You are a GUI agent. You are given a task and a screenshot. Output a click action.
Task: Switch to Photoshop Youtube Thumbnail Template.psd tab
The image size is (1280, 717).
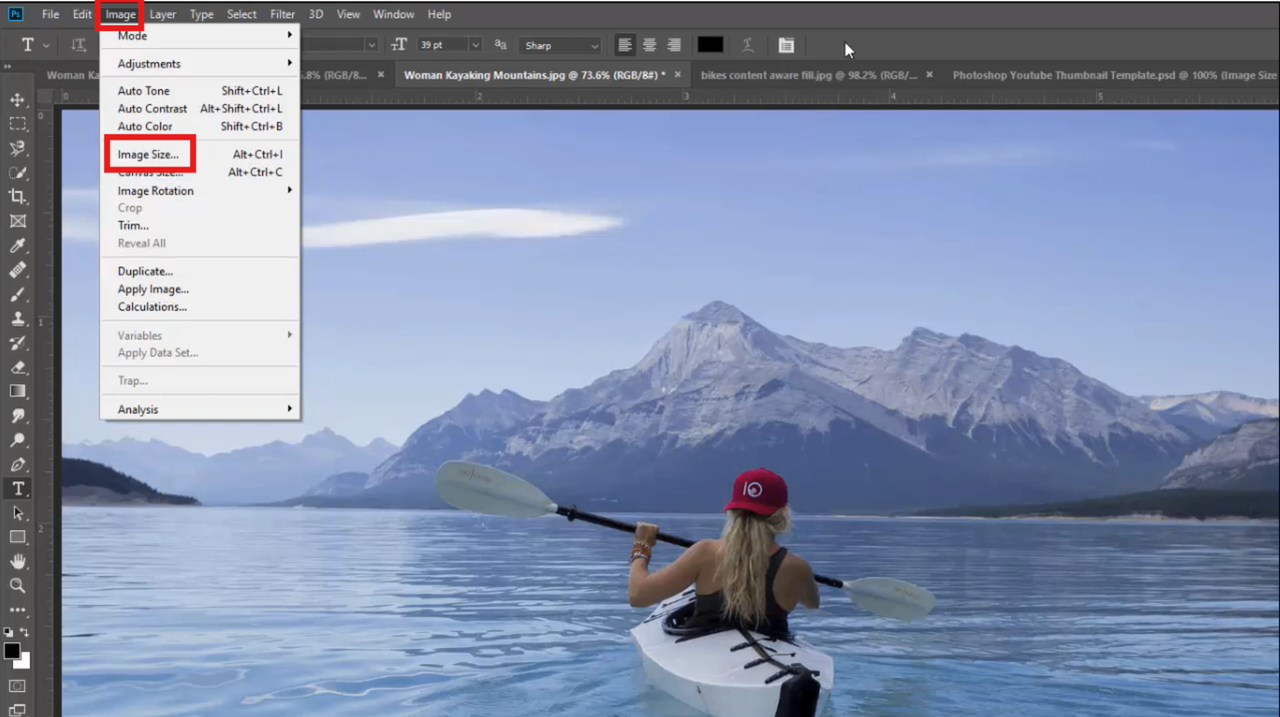(x=1114, y=75)
